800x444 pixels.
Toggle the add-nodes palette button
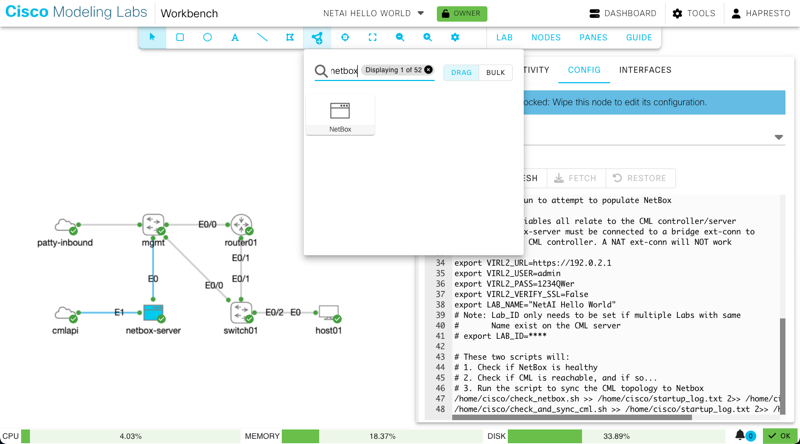point(317,37)
